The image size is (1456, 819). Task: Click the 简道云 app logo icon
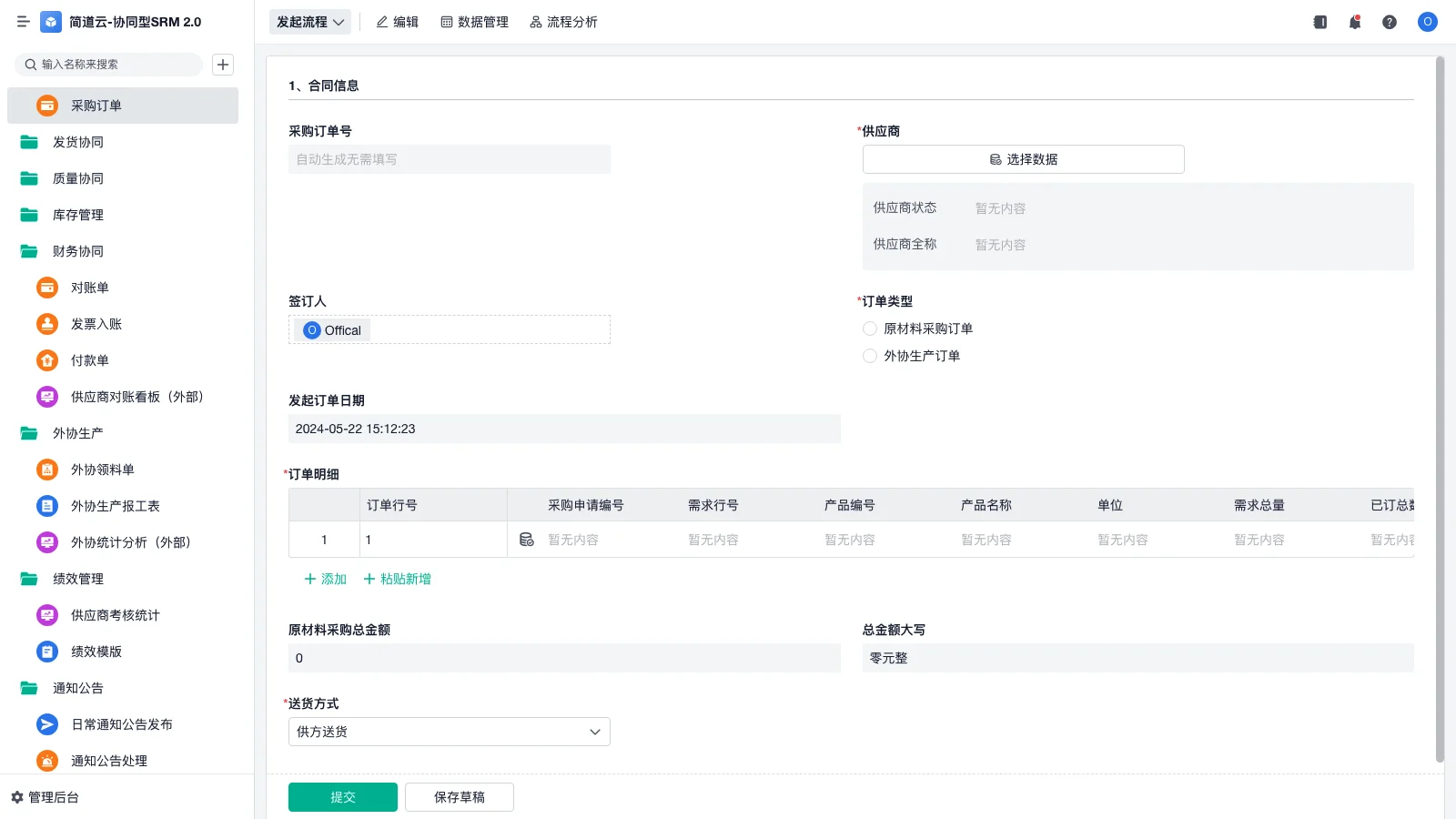click(51, 22)
